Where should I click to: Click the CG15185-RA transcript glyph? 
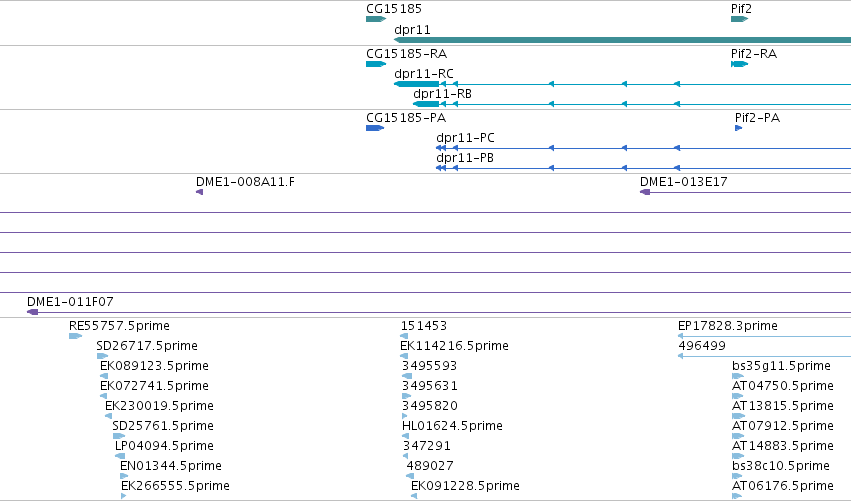376,64
